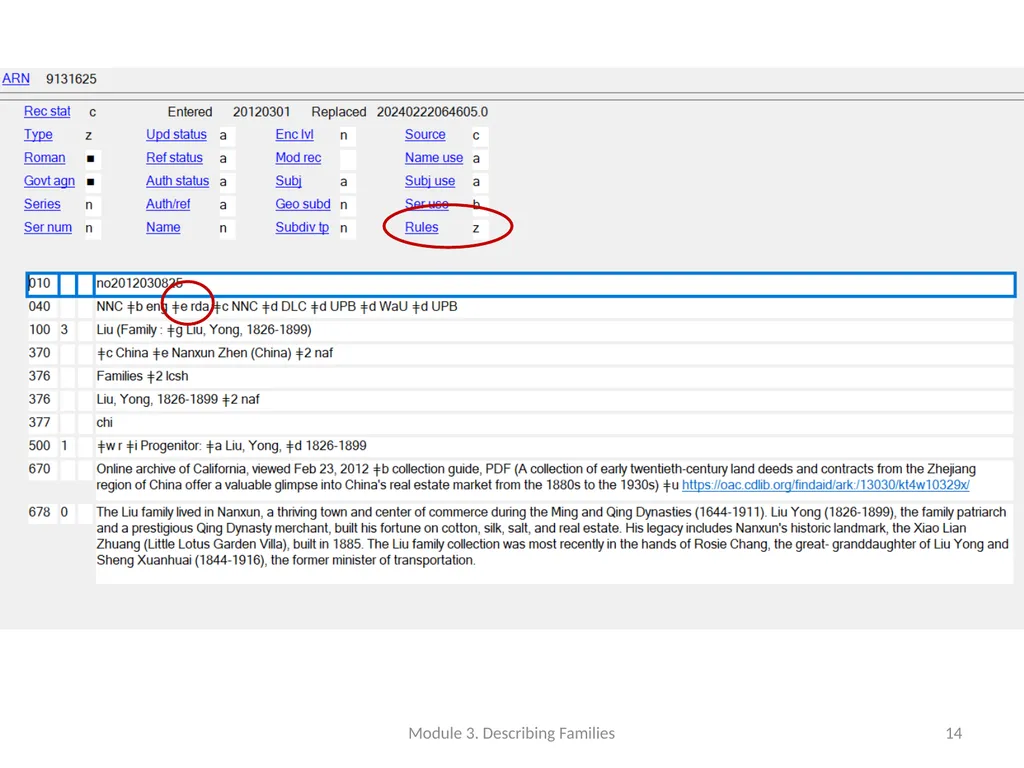Open the Name use link
The height and width of the screenshot is (768, 1024).
pyautogui.click(x=434, y=158)
